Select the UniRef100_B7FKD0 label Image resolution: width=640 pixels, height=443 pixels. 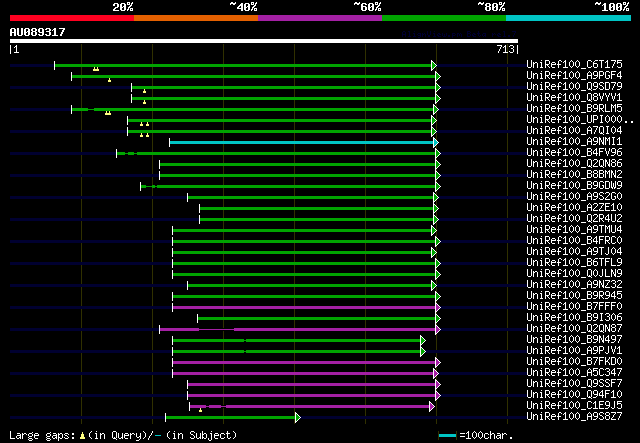(574, 362)
